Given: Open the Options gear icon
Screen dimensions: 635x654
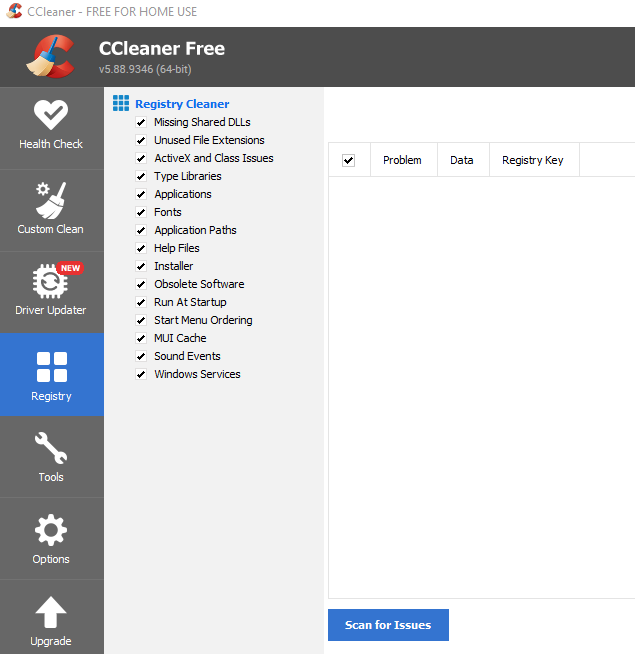Looking at the screenshot, I should click(51, 530).
